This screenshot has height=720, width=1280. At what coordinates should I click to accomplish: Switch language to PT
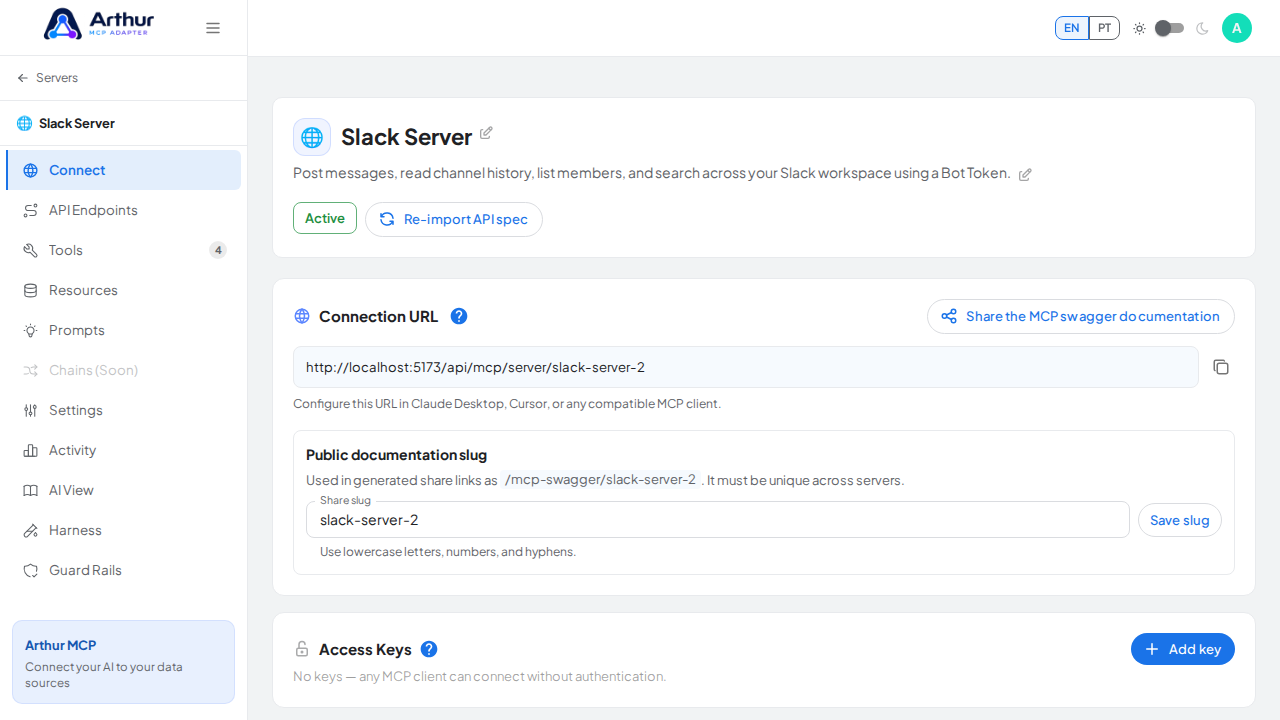click(1104, 28)
